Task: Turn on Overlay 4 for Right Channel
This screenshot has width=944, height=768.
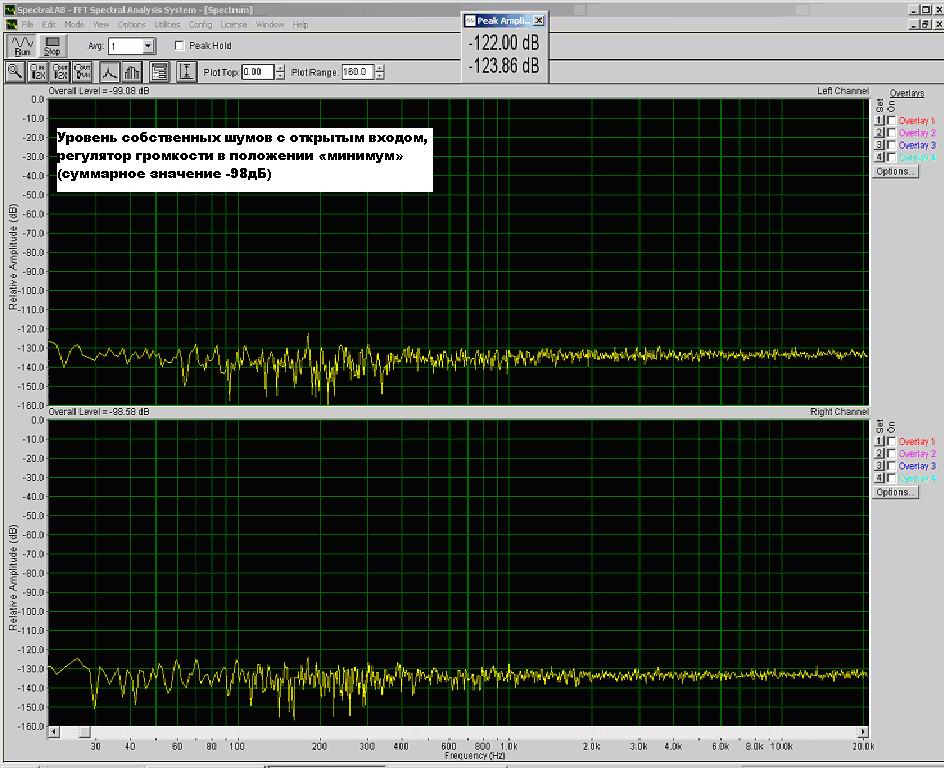Action: [x=892, y=478]
